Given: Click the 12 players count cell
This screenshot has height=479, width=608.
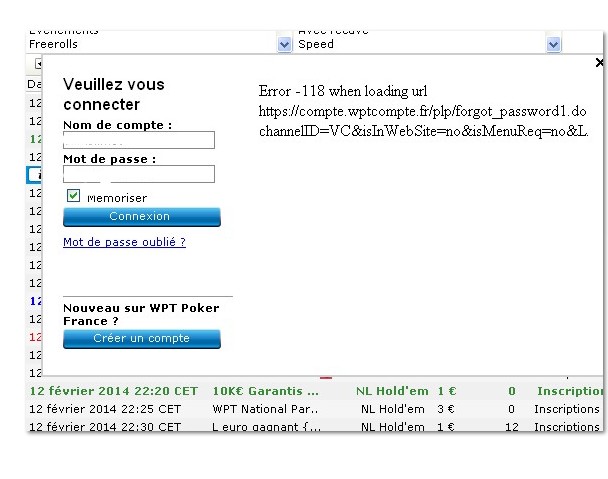Looking at the screenshot, I should coord(511,427).
